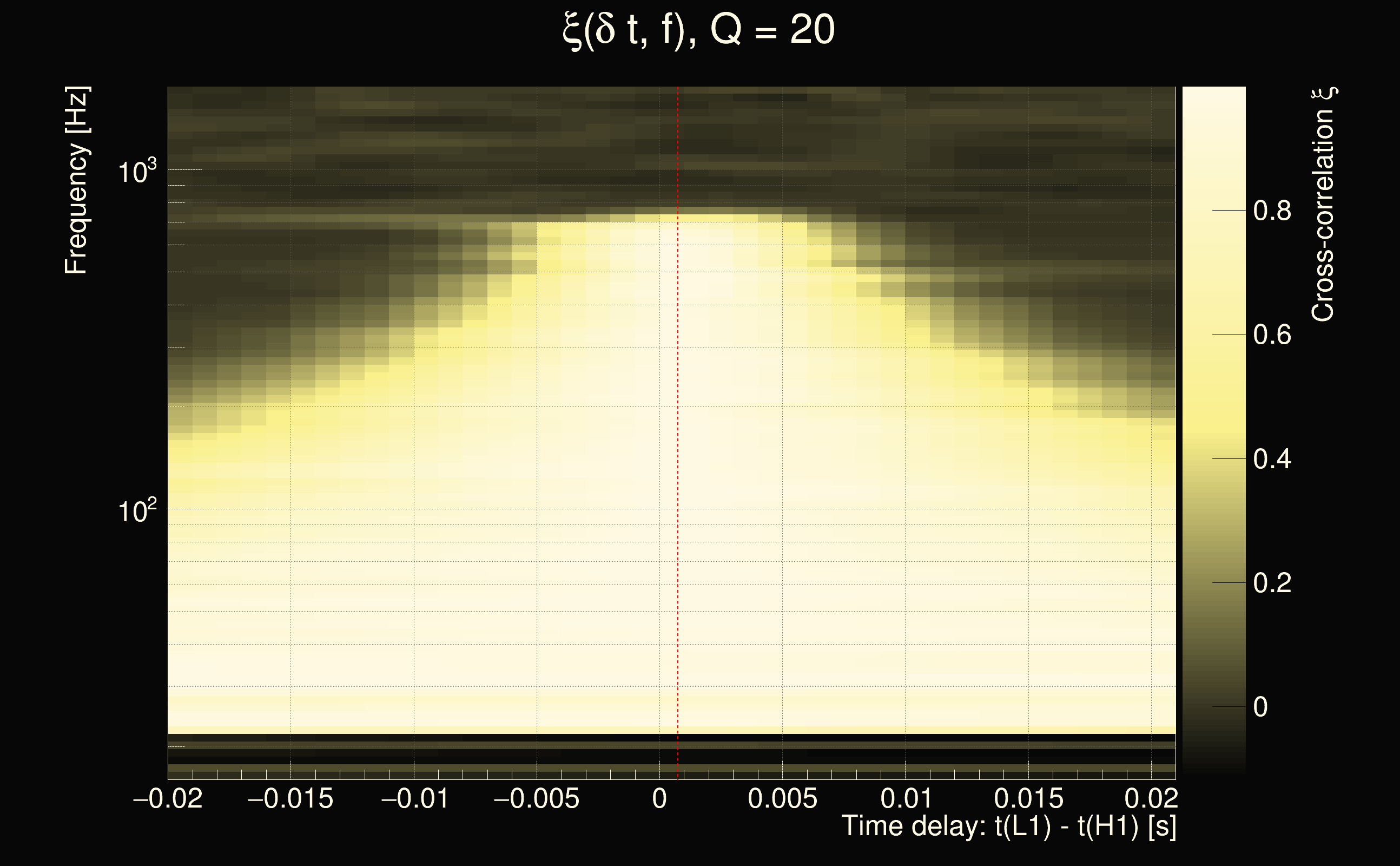Screen dimensions: 1400x866
Task: Click the 0.02 time delay tick label
Action: [x=1151, y=798]
